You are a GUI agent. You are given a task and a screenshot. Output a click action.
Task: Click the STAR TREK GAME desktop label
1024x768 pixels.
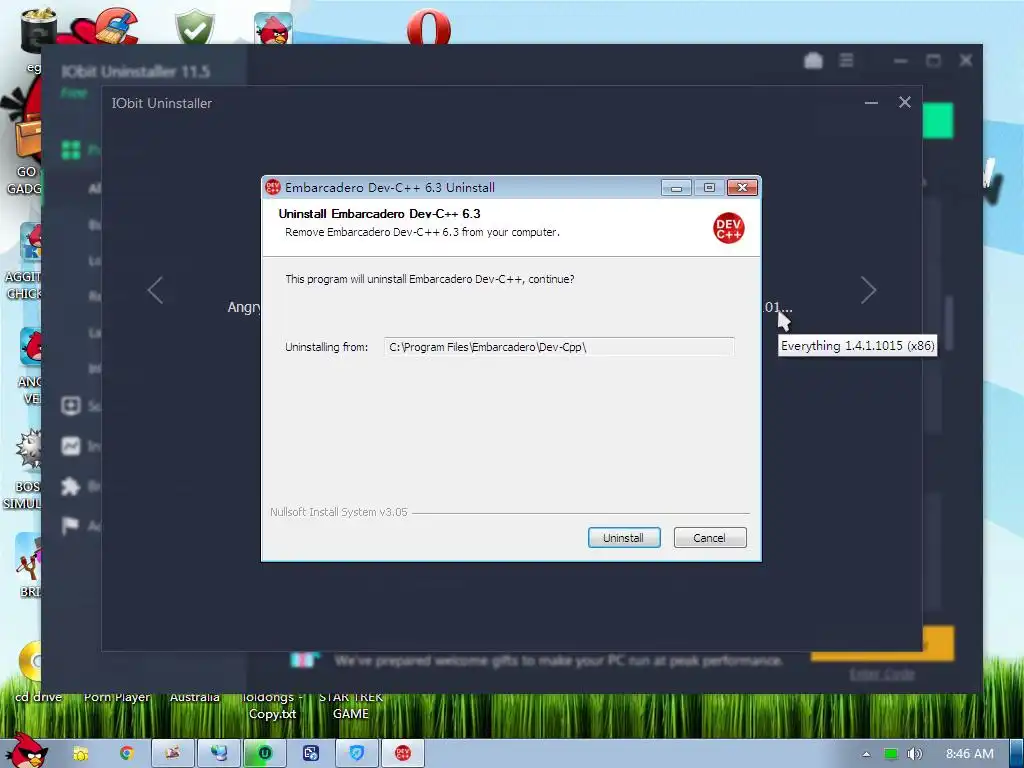coord(351,705)
